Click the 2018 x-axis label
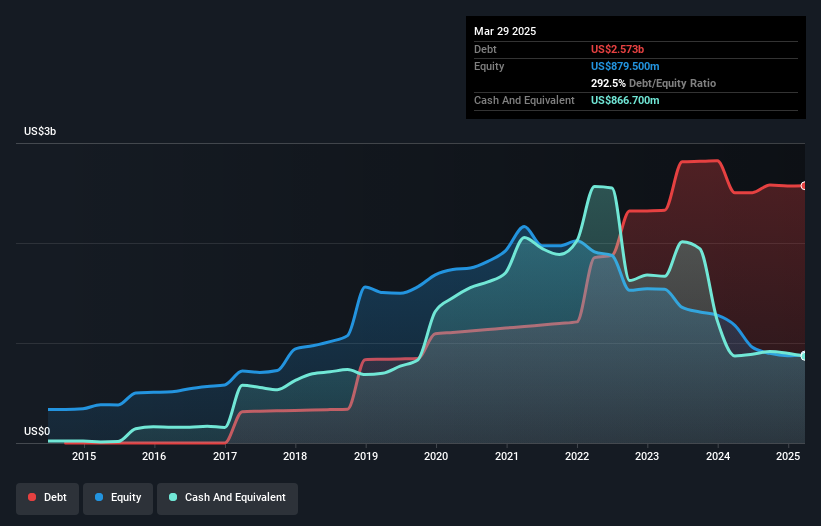The image size is (821, 526). (295, 456)
